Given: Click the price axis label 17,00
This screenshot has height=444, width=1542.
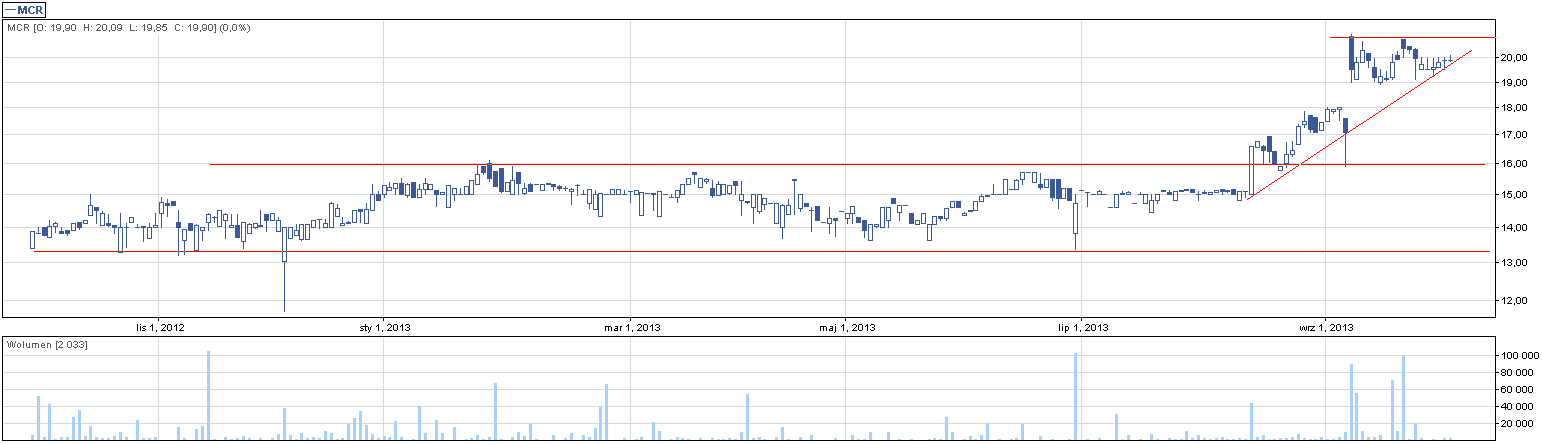Looking at the screenshot, I should tap(1515, 134).
